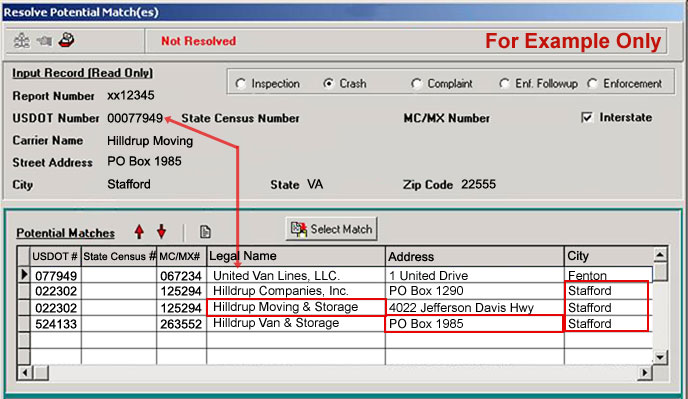This screenshot has height=399, width=688.
Task: Select the Hilldrup Van & Storage cell
Action: pos(296,324)
